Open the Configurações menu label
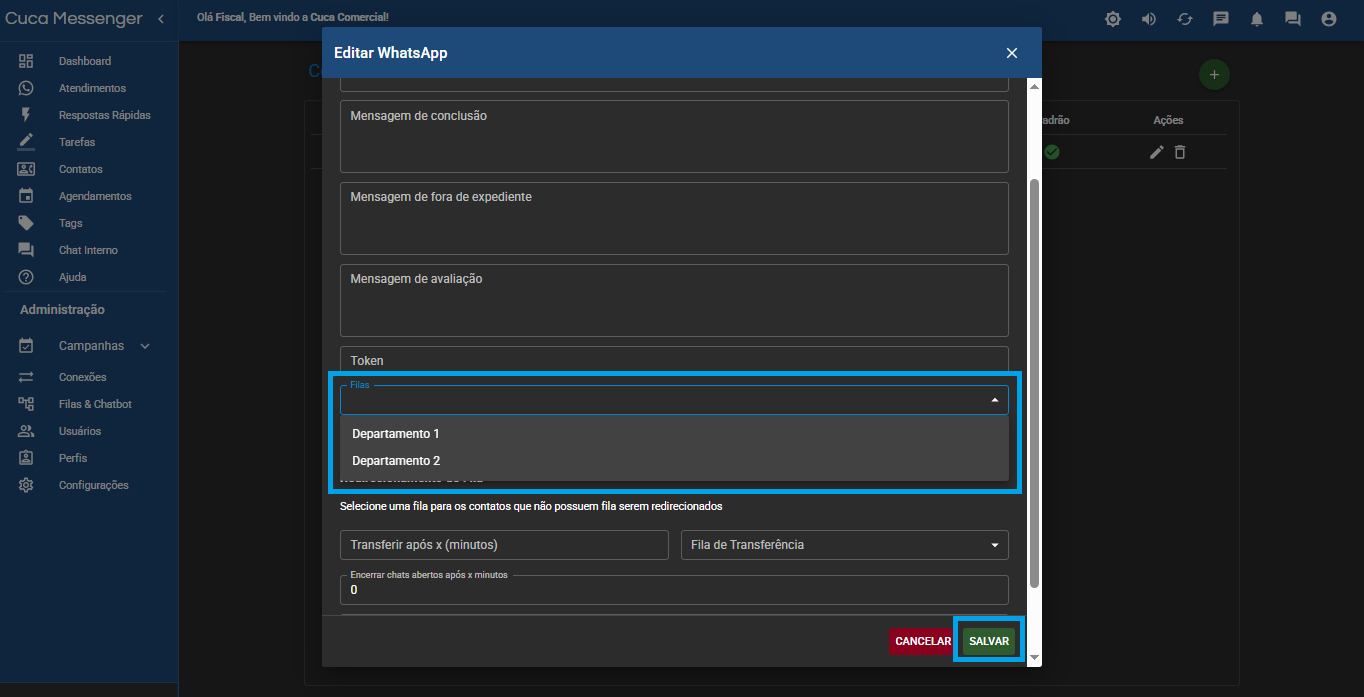Viewport: 1364px width, 697px height. coord(94,485)
